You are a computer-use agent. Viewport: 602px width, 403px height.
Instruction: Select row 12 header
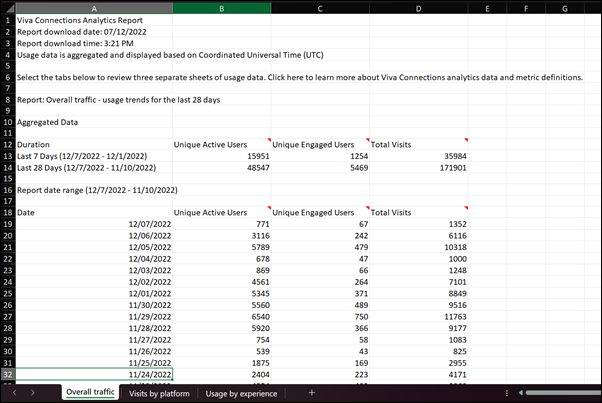point(8,145)
